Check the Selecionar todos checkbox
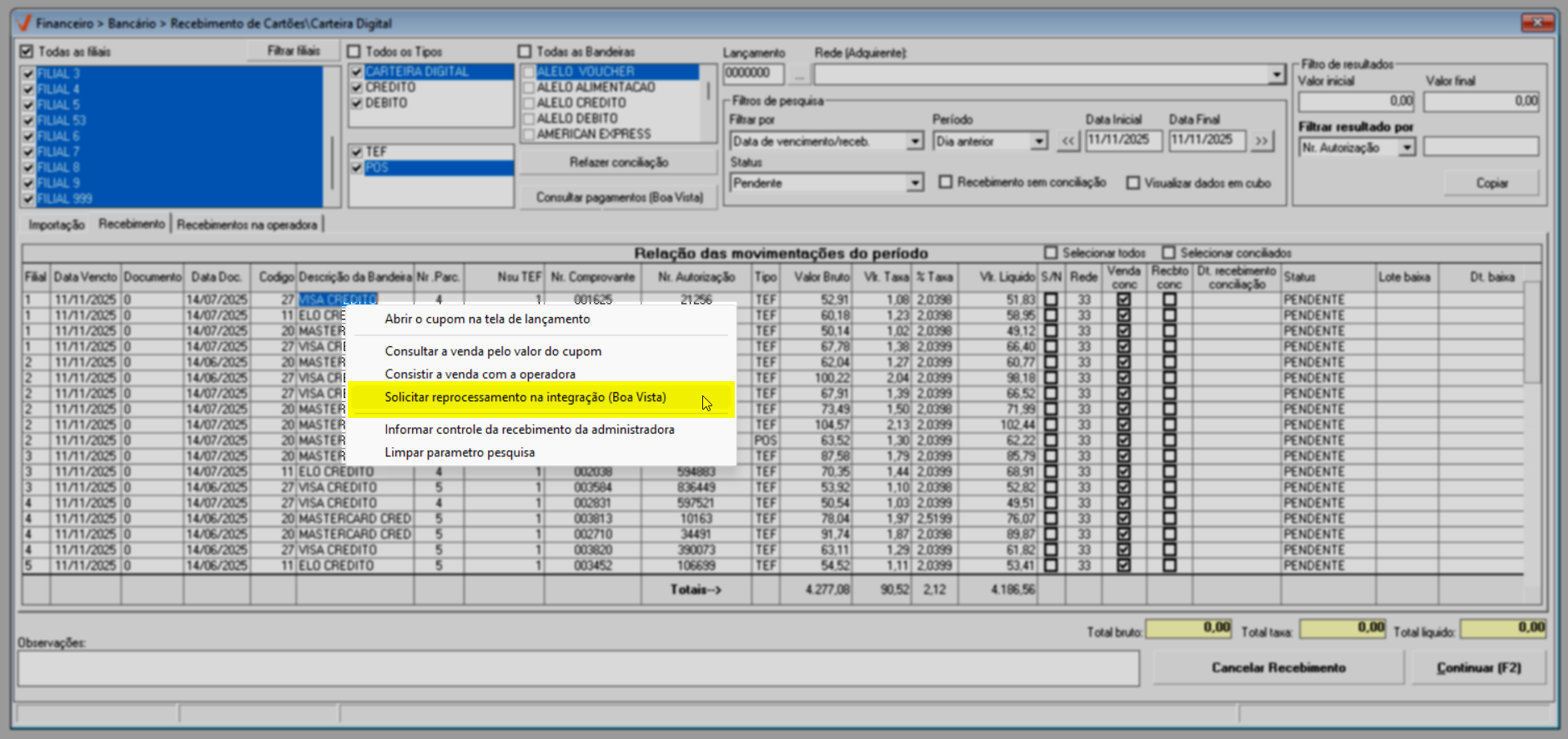The height and width of the screenshot is (739, 1568). pyautogui.click(x=1051, y=253)
